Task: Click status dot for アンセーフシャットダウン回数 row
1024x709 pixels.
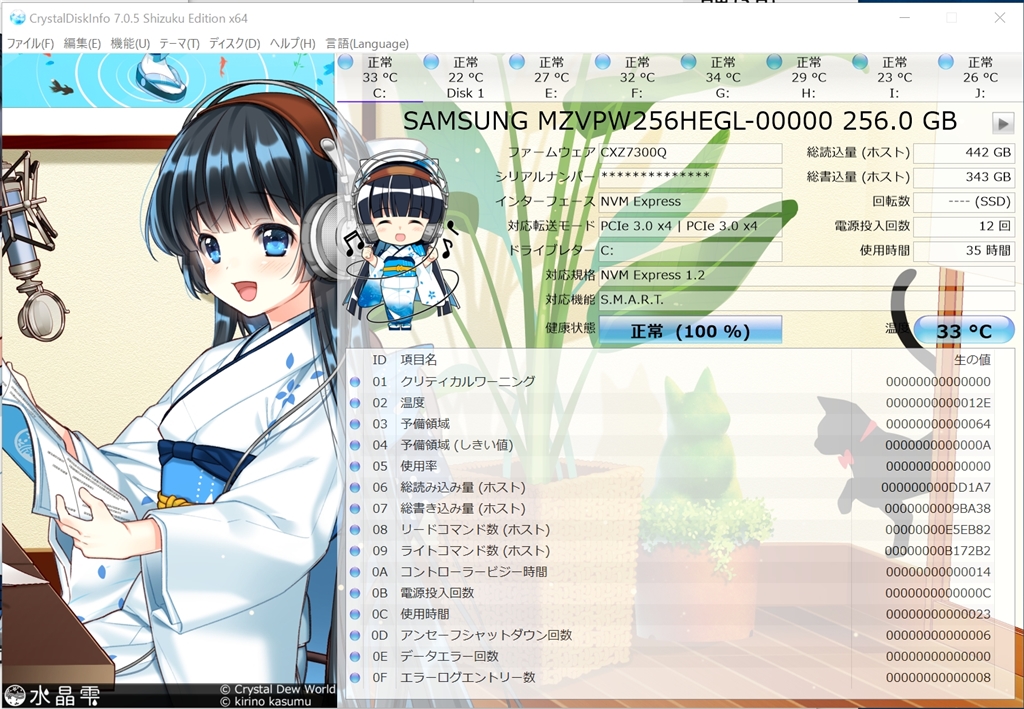Action: [x=355, y=635]
